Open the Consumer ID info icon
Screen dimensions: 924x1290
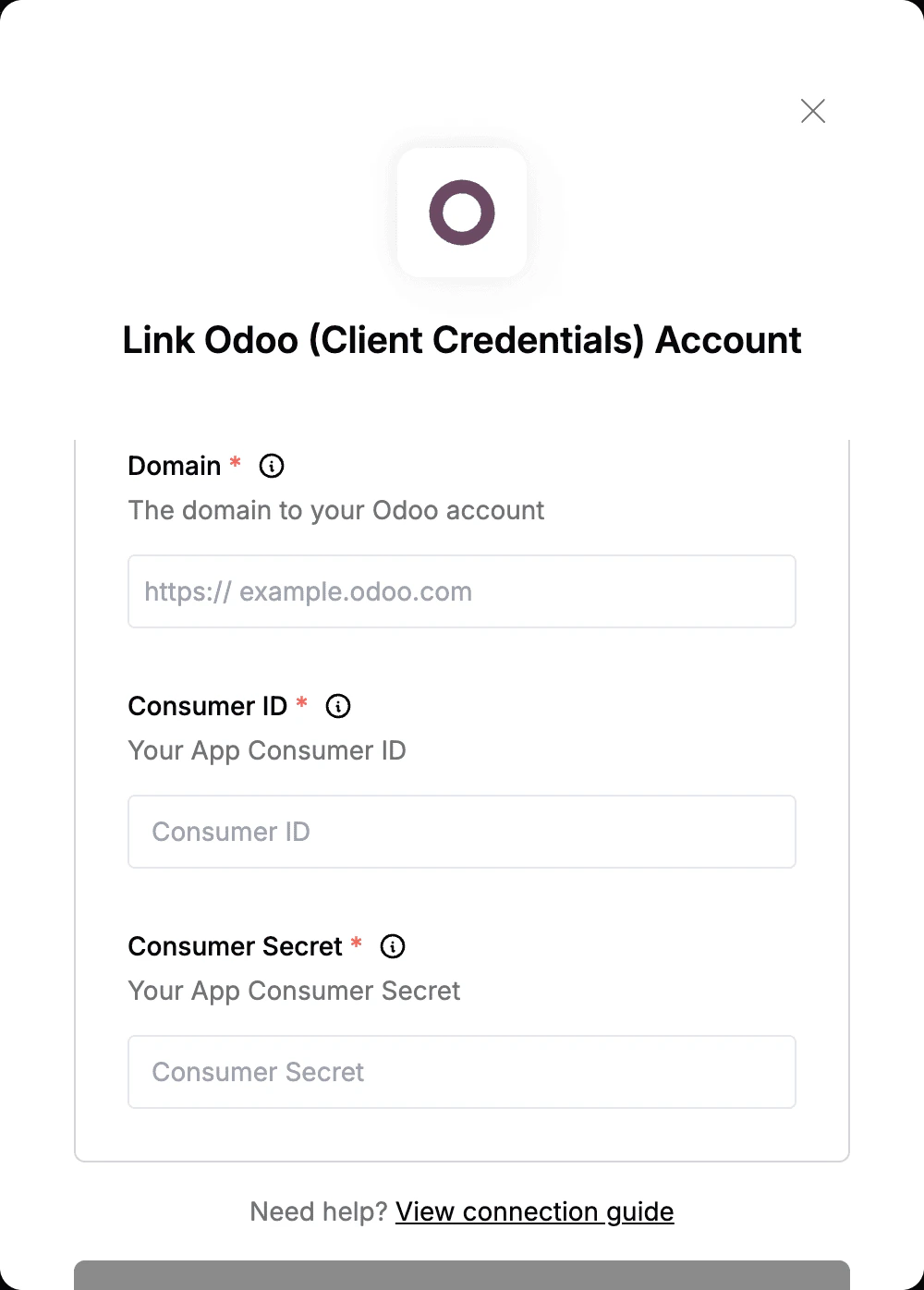(338, 706)
